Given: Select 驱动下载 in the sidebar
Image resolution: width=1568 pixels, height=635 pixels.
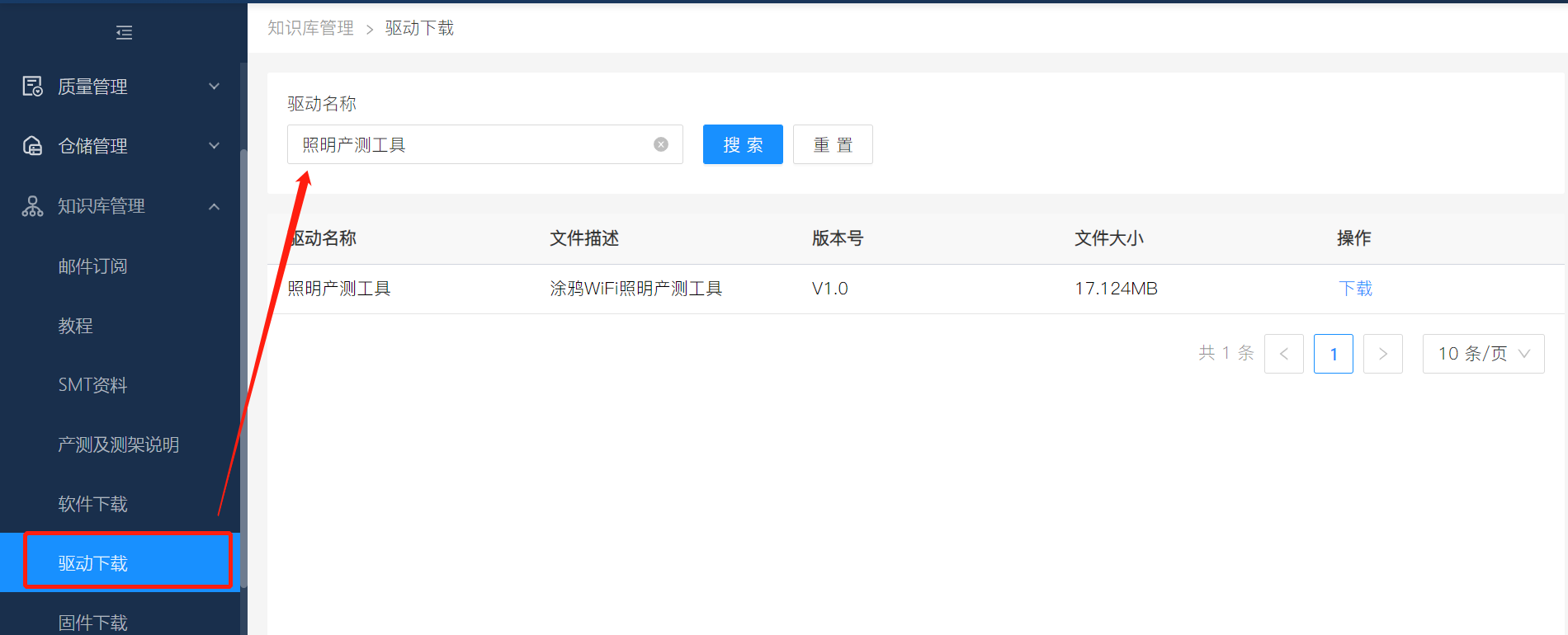Looking at the screenshot, I should pos(120,562).
